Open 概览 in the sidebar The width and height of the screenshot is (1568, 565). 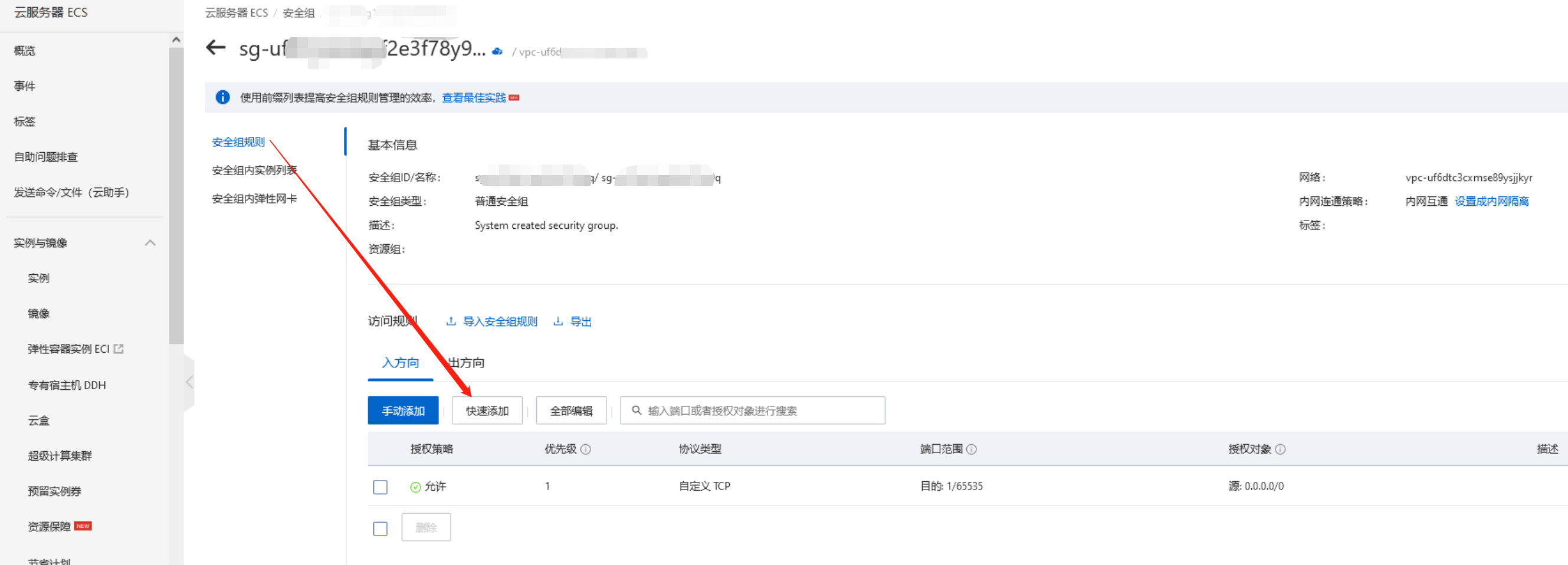(25, 51)
